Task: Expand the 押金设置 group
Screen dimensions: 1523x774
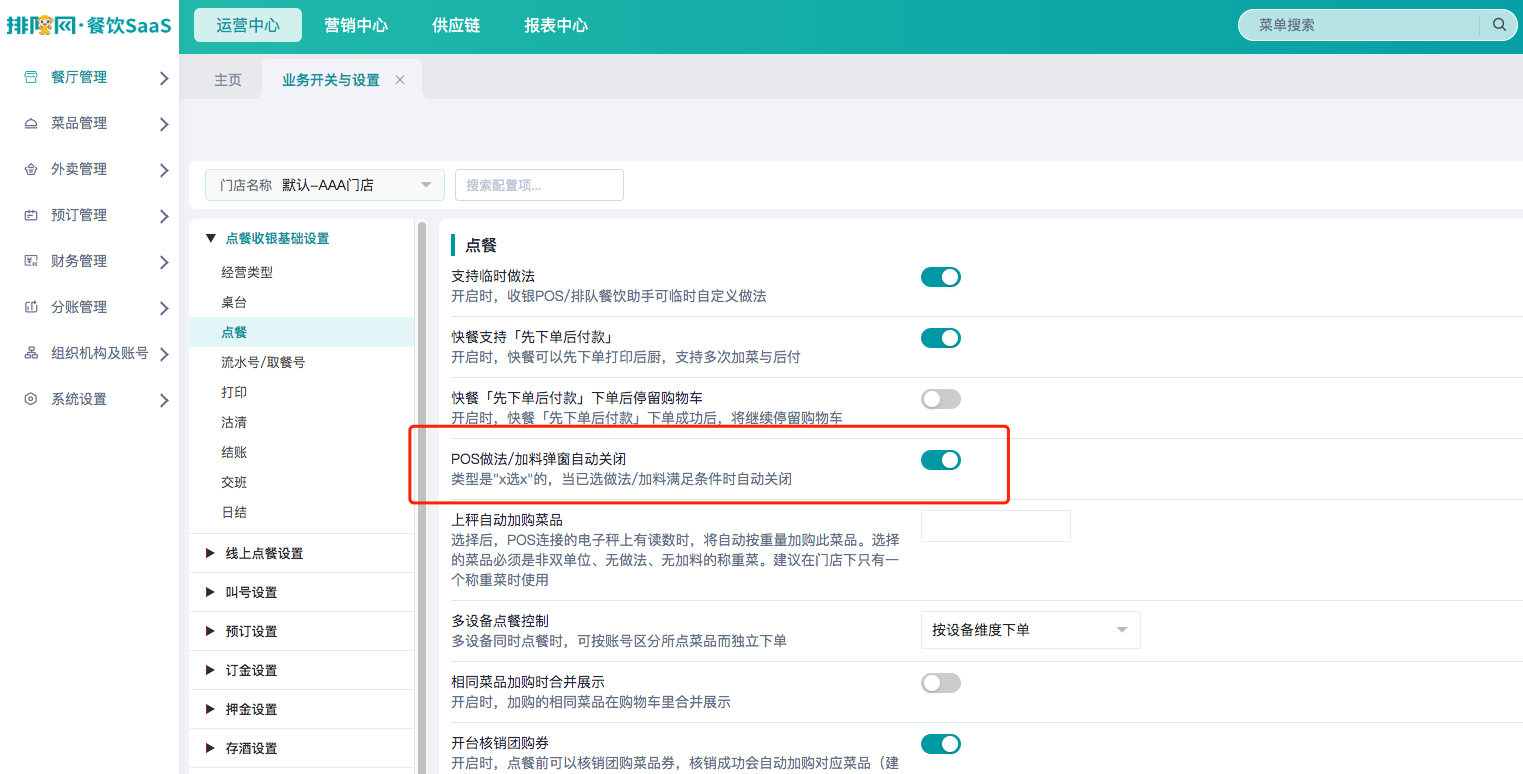Action: (210, 709)
